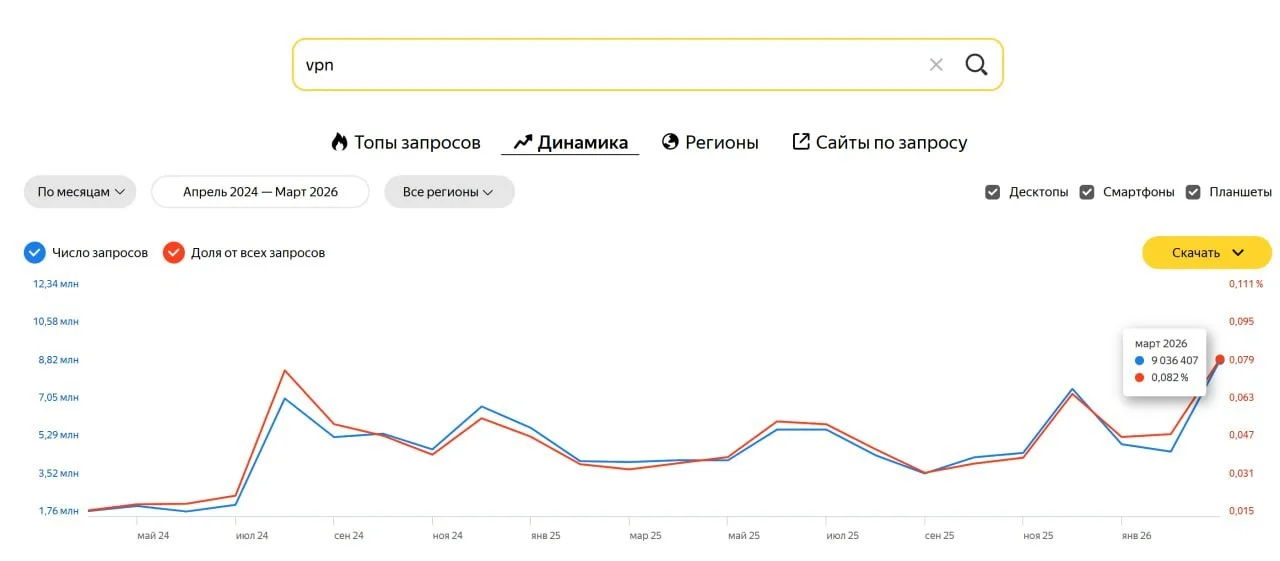This screenshot has width=1280, height=561.
Task: Click the magnifier search icon
Action: 976,65
